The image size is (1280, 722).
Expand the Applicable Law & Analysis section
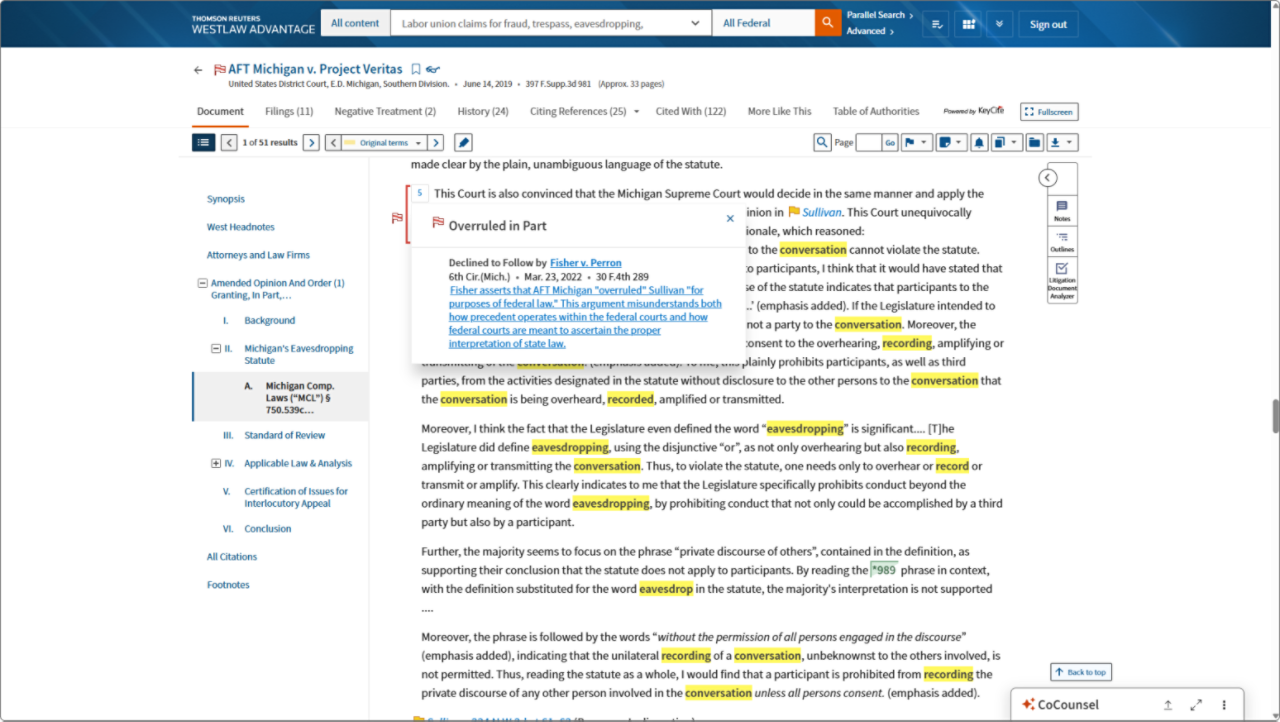point(216,464)
